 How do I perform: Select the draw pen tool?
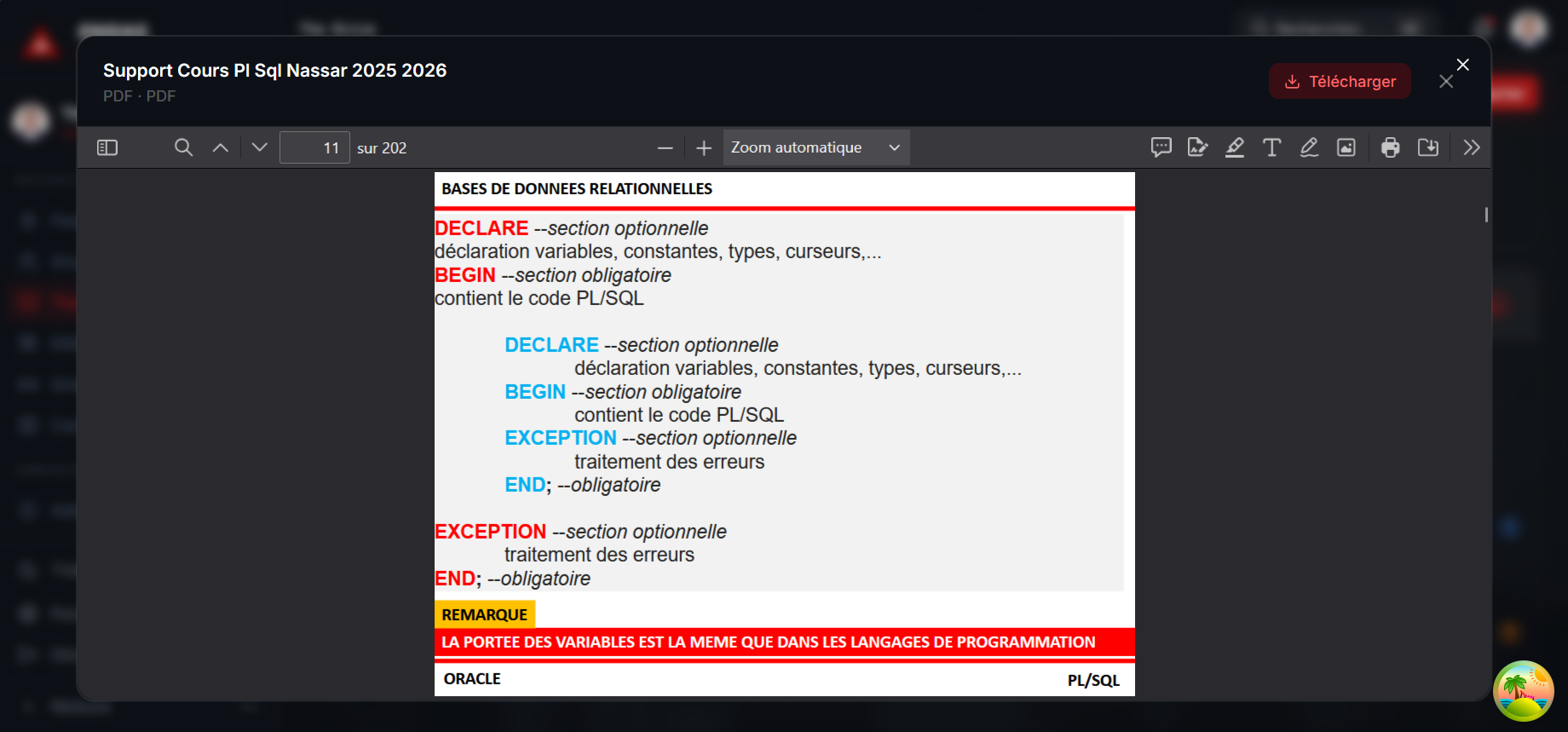[x=1310, y=147]
